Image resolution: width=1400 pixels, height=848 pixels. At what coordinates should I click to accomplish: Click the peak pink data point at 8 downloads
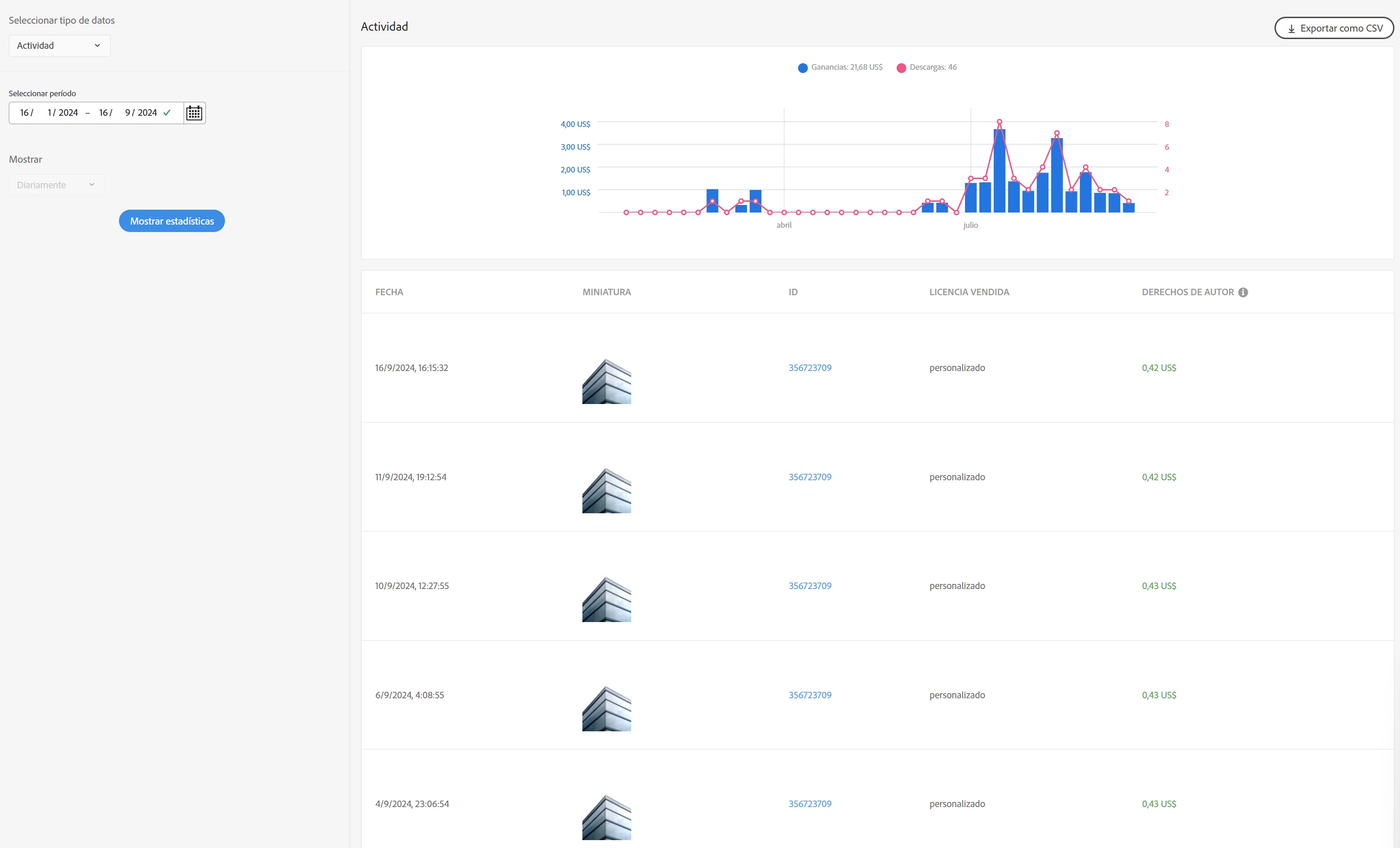click(x=999, y=122)
